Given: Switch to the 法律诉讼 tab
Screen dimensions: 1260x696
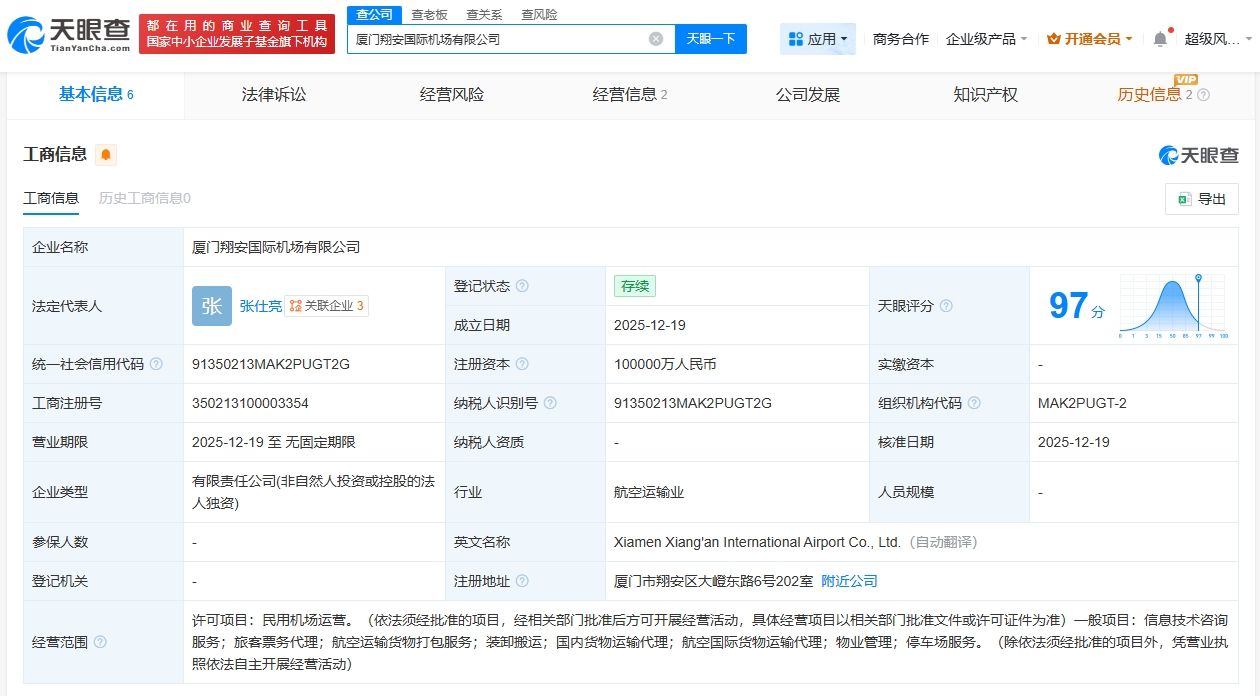Looking at the screenshot, I should 273,95.
